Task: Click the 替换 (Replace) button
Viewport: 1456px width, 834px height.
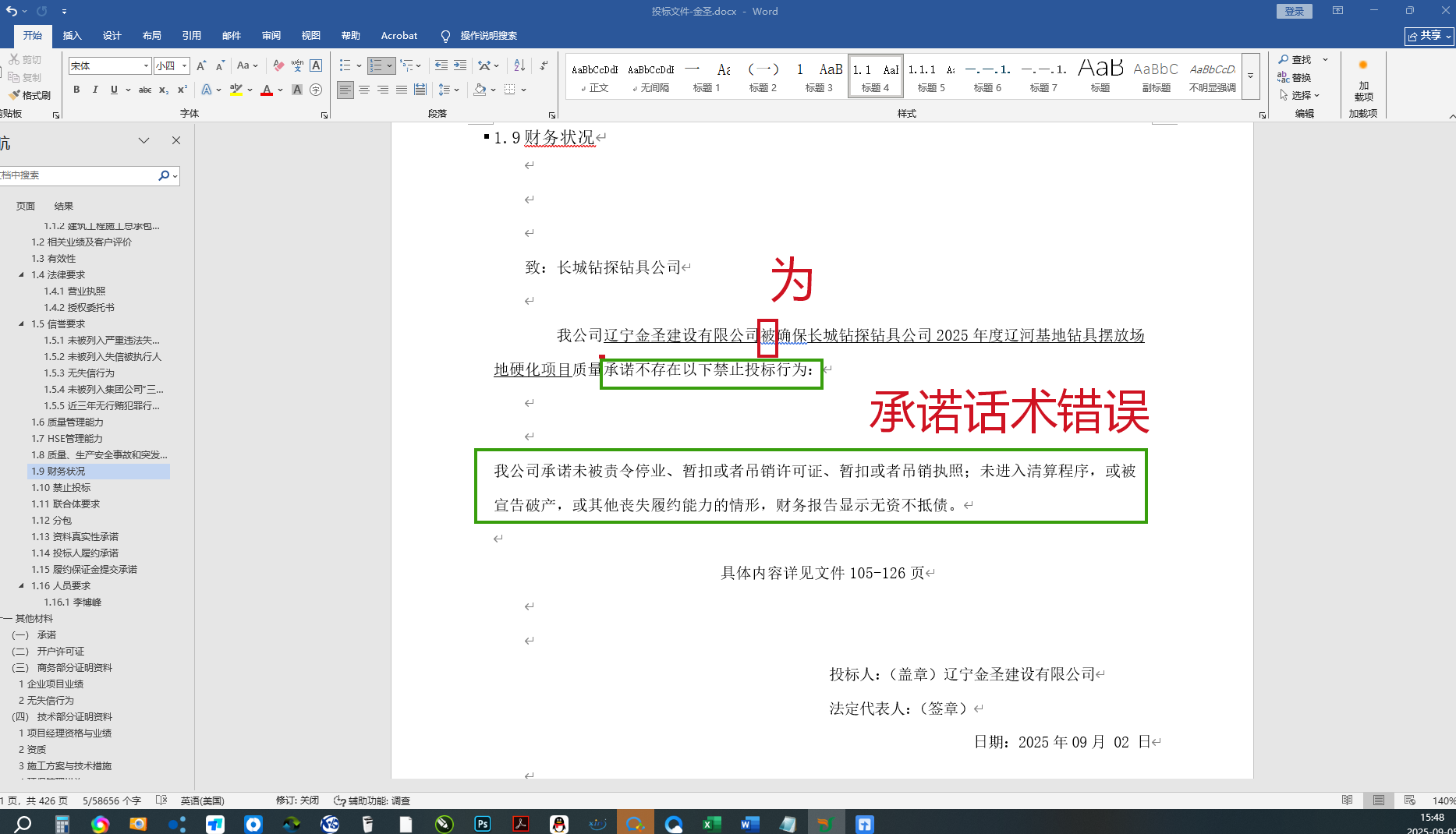Action: [1295, 77]
